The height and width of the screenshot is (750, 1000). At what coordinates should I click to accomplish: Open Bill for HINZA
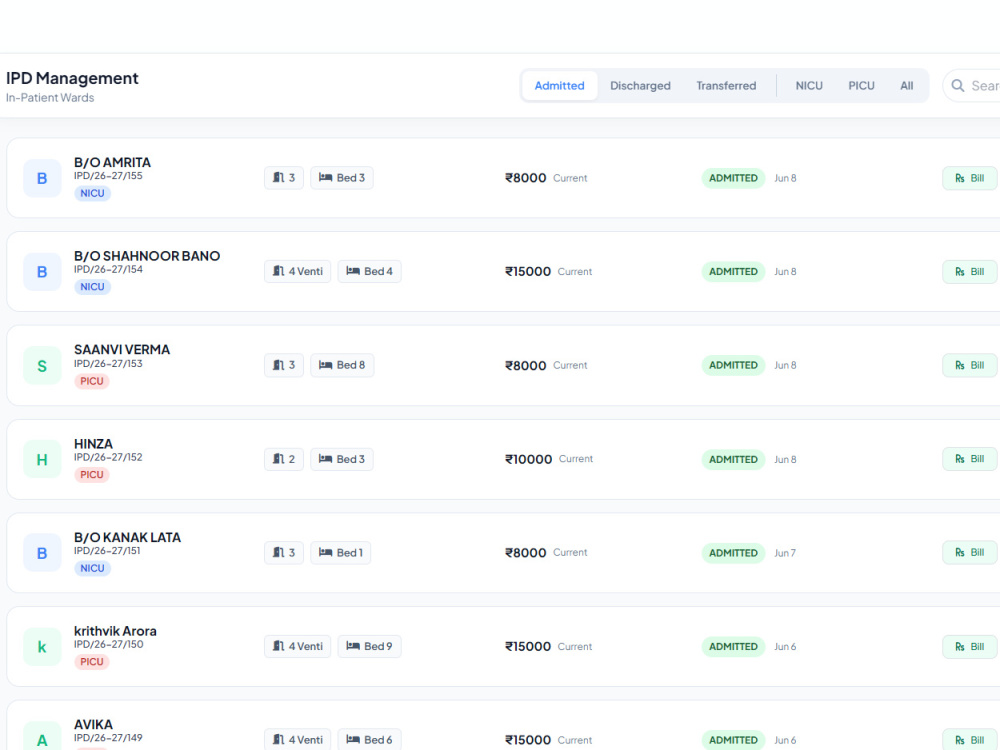[969, 459]
